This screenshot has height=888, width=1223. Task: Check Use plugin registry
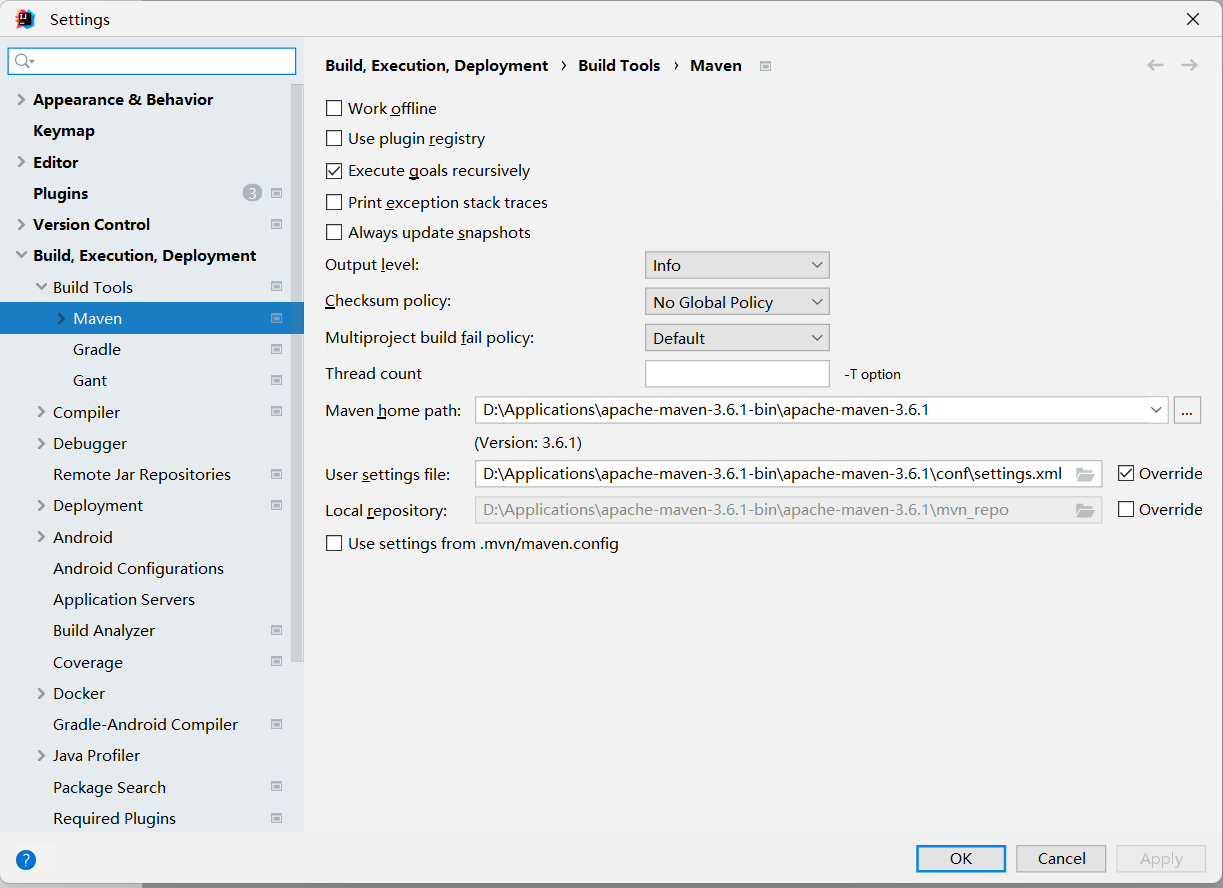(334, 139)
